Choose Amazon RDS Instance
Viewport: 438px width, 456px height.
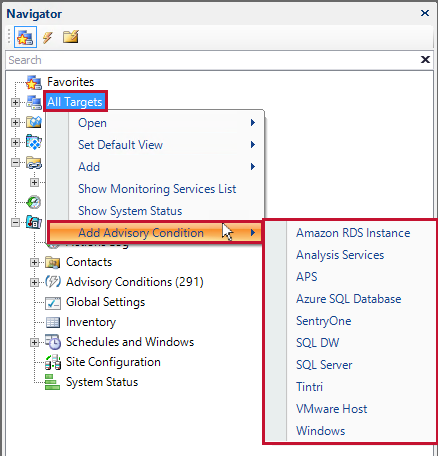tap(353, 233)
